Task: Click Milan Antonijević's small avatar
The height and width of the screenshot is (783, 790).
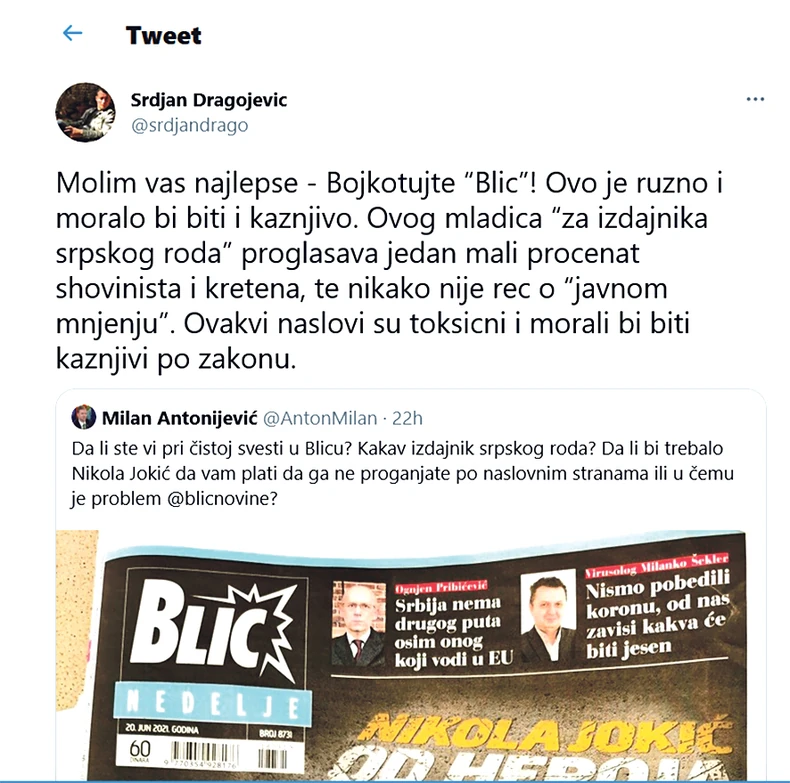Action: 84,417
